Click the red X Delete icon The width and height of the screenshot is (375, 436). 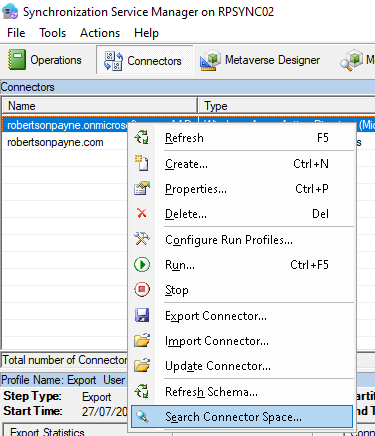click(x=142, y=213)
